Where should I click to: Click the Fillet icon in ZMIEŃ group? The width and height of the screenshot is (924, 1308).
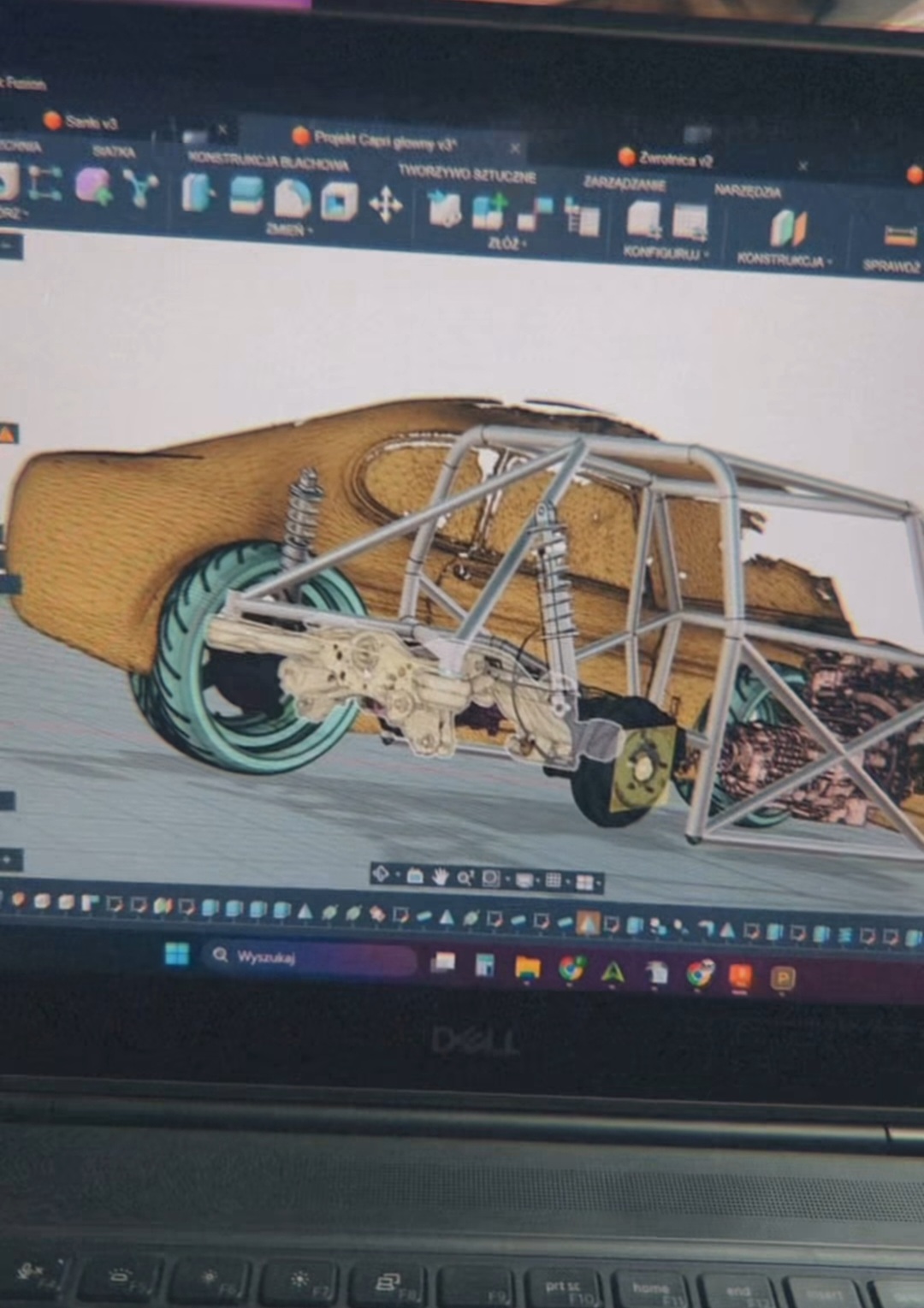292,199
